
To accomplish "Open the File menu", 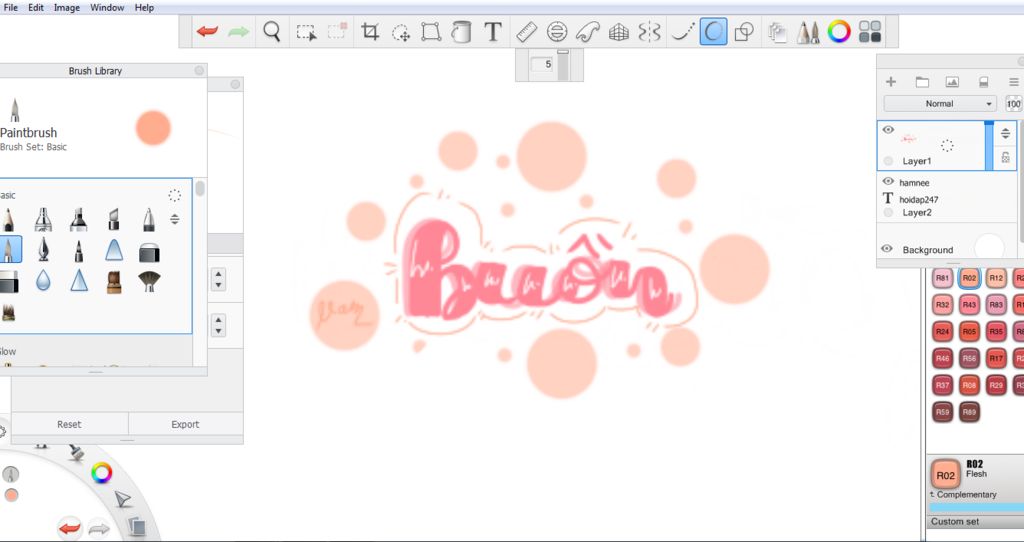I will 11,8.
